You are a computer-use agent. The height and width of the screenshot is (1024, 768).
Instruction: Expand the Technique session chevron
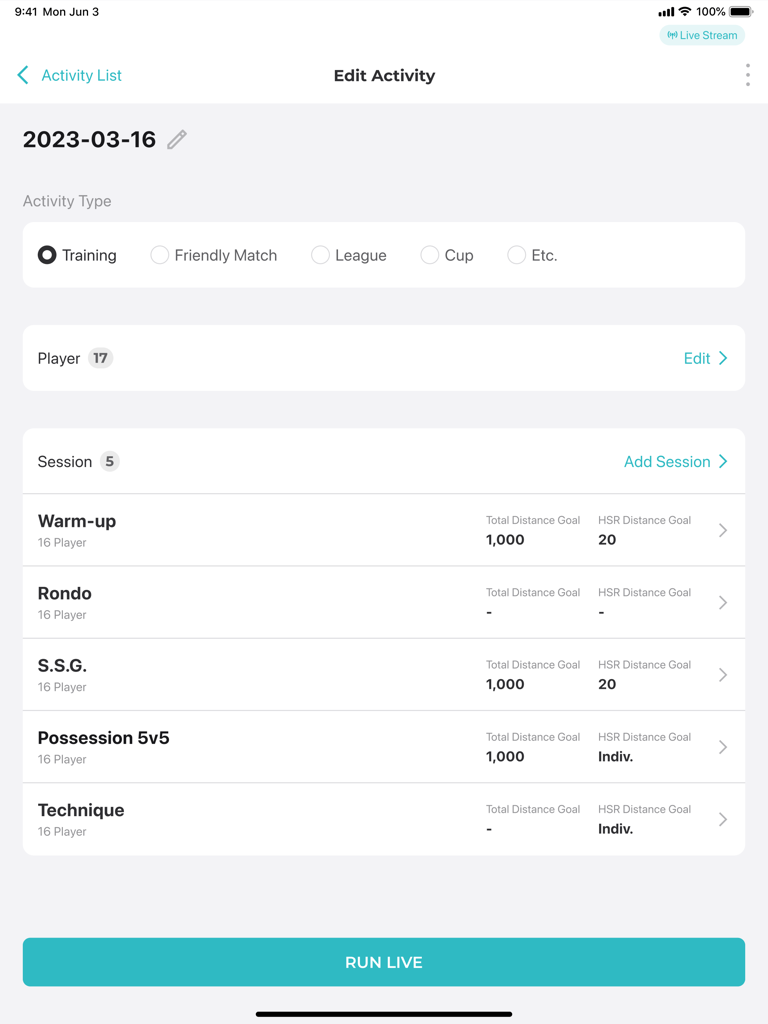(x=723, y=820)
